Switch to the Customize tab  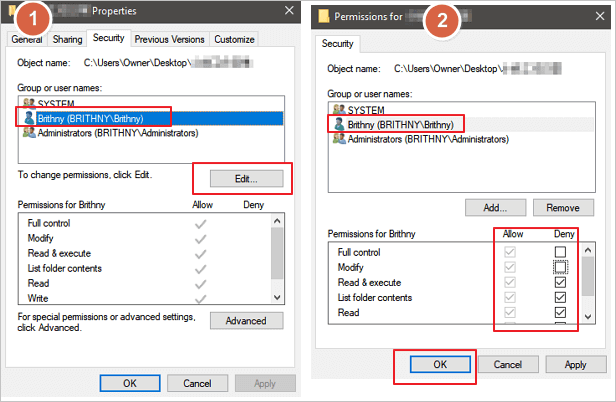[234, 39]
